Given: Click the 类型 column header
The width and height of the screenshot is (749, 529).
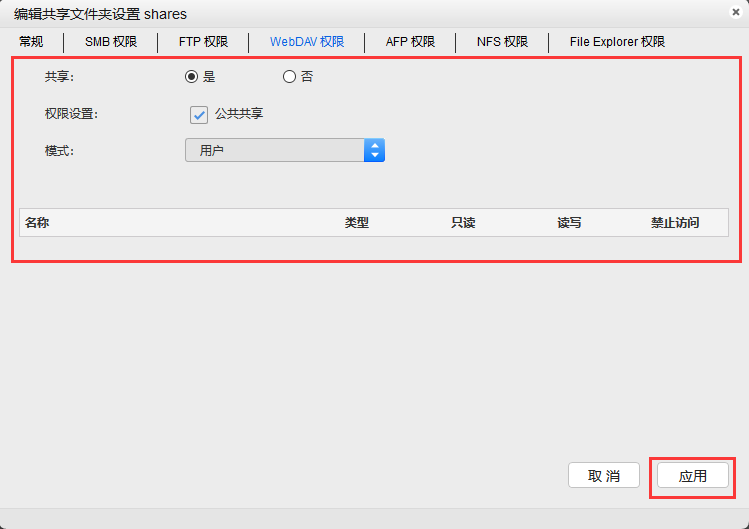Looking at the screenshot, I should (357, 223).
